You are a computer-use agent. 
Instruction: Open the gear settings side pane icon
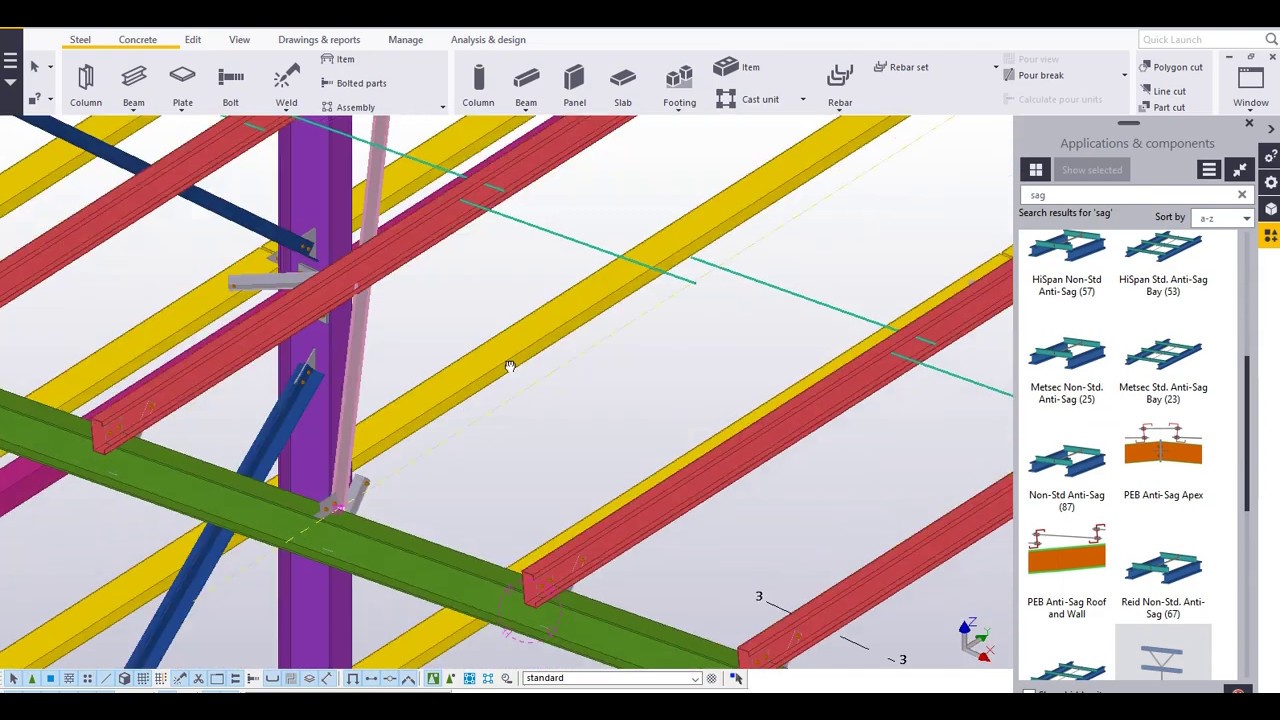point(1271,183)
